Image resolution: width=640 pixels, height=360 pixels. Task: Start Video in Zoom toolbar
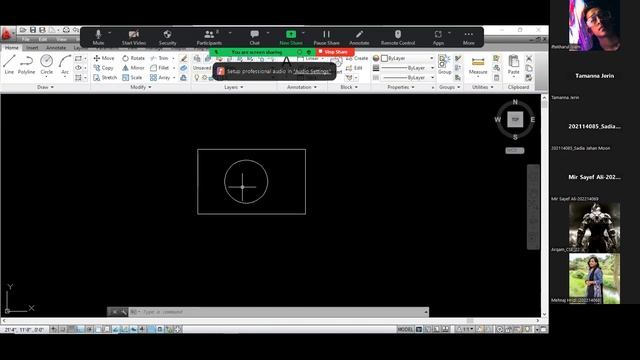[133, 37]
